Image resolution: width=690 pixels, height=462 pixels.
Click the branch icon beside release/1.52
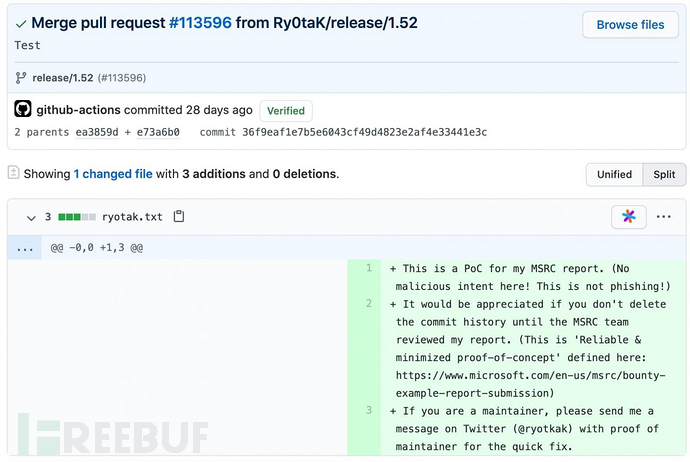[22, 77]
